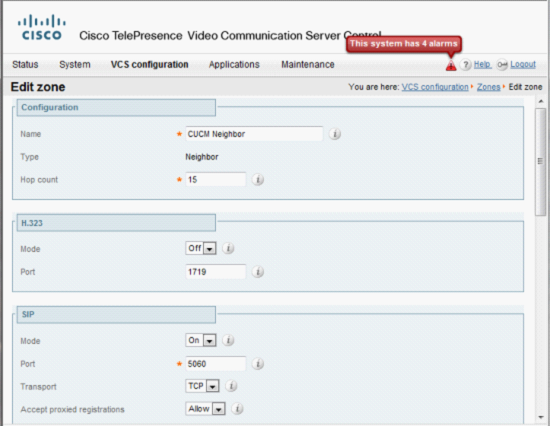The image size is (551, 426).
Task: Click the 'Transport' label
Action: [x=38, y=387]
